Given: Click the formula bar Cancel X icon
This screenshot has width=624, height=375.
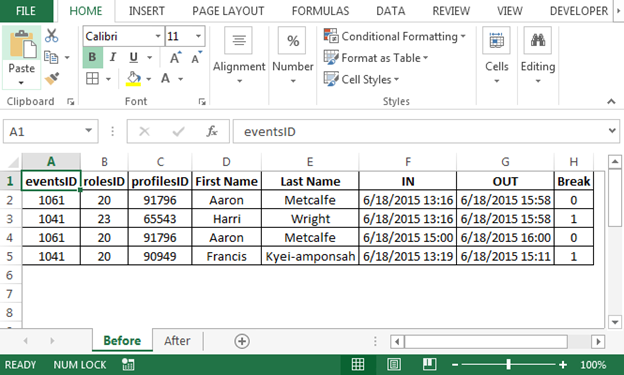Looking at the screenshot, I should coord(144,131).
